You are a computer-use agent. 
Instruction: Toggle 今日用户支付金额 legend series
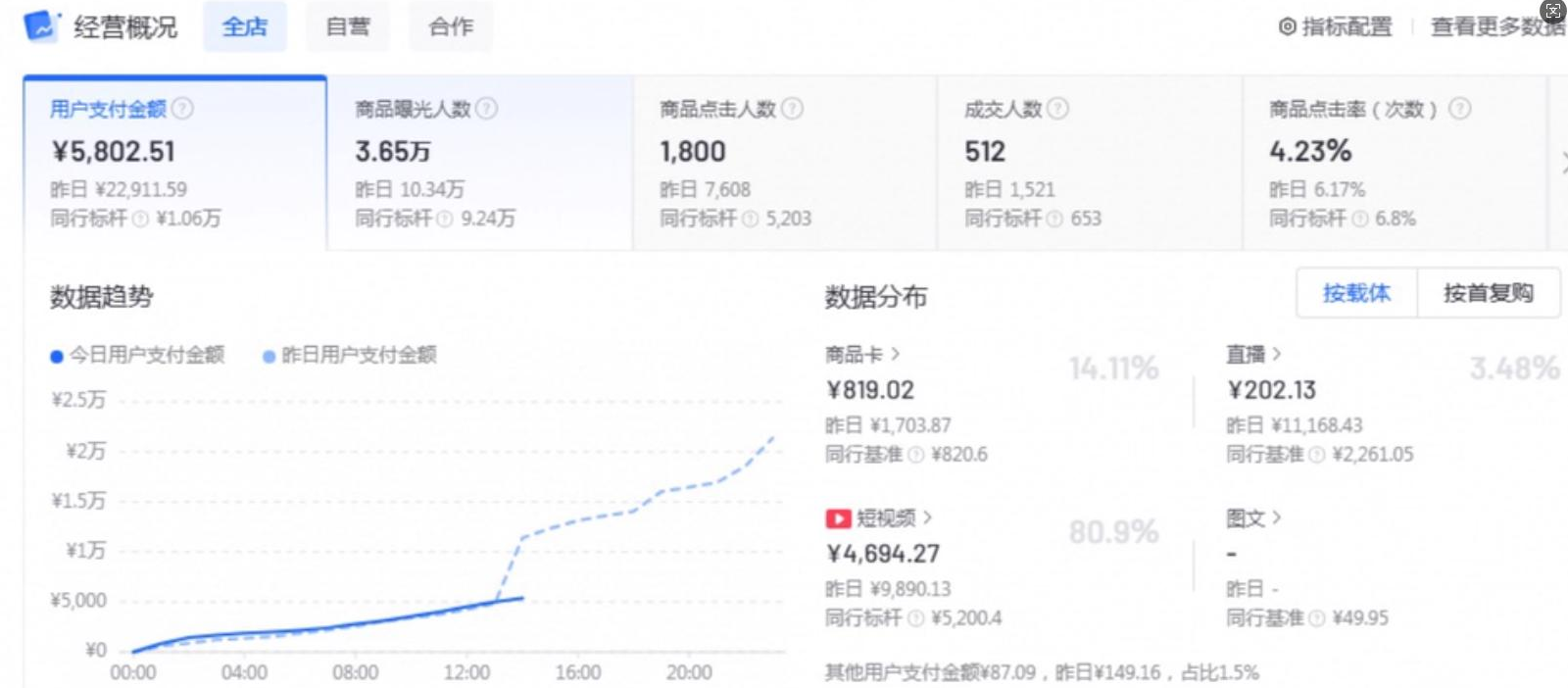pos(137,355)
